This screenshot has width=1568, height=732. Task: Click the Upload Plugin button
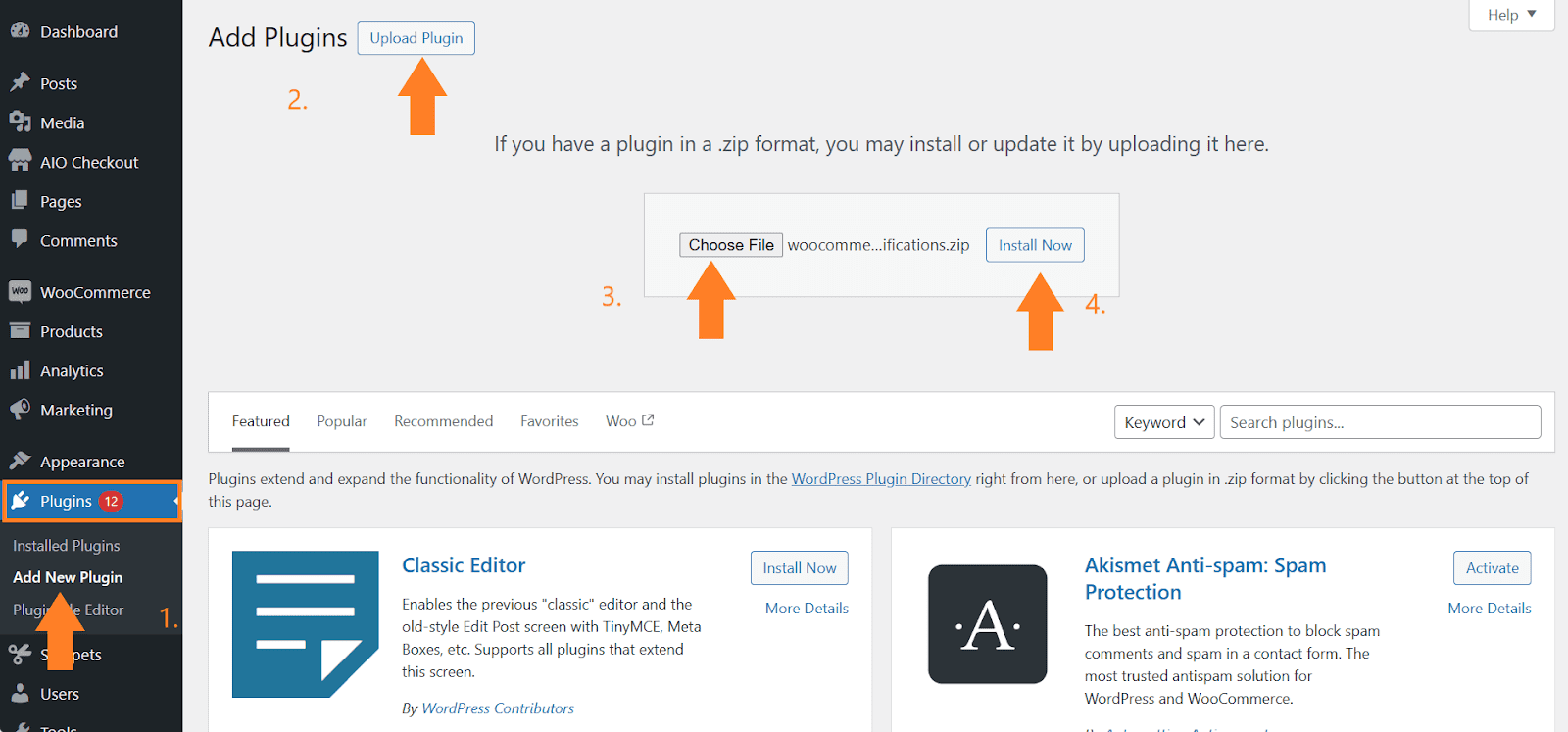click(x=416, y=38)
